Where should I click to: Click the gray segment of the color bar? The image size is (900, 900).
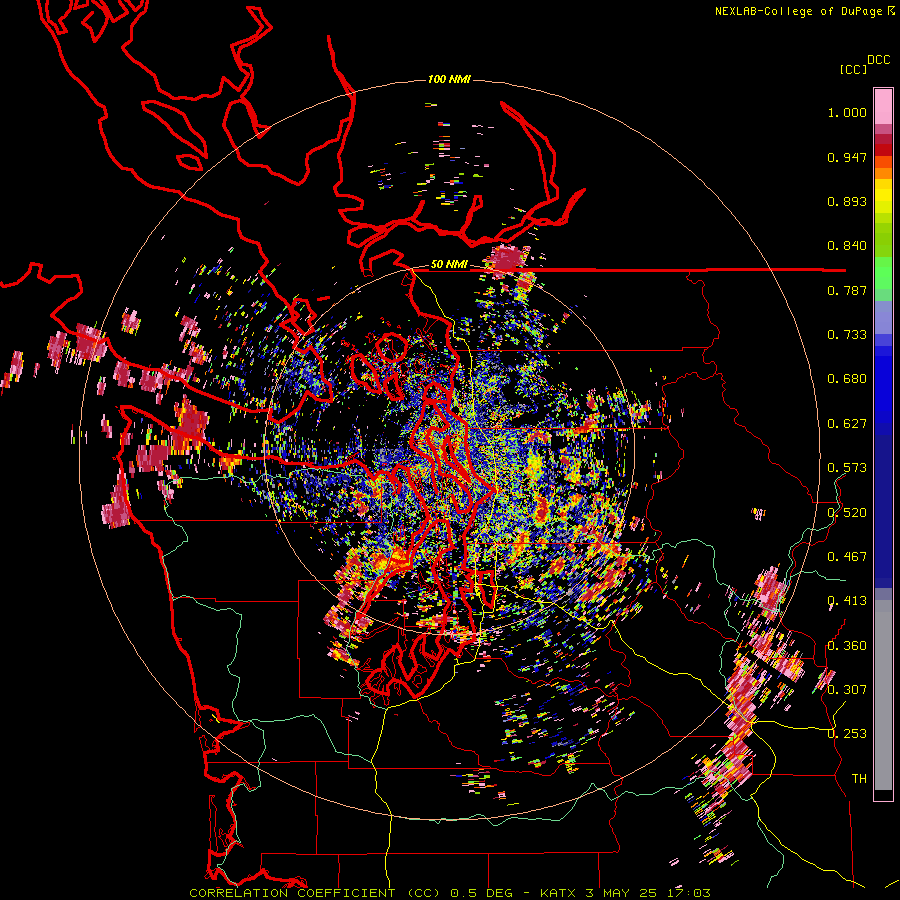click(x=883, y=695)
